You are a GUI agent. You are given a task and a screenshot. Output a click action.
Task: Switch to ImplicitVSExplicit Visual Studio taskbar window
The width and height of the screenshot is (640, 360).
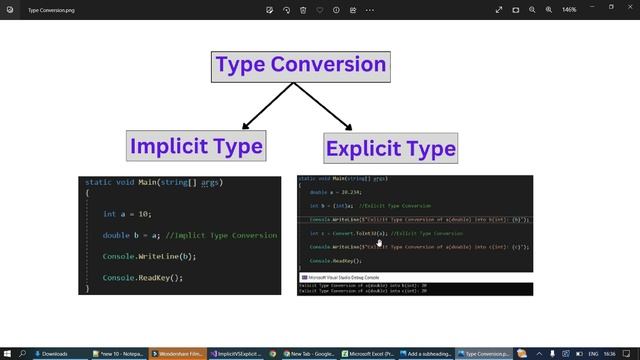(x=236, y=354)
